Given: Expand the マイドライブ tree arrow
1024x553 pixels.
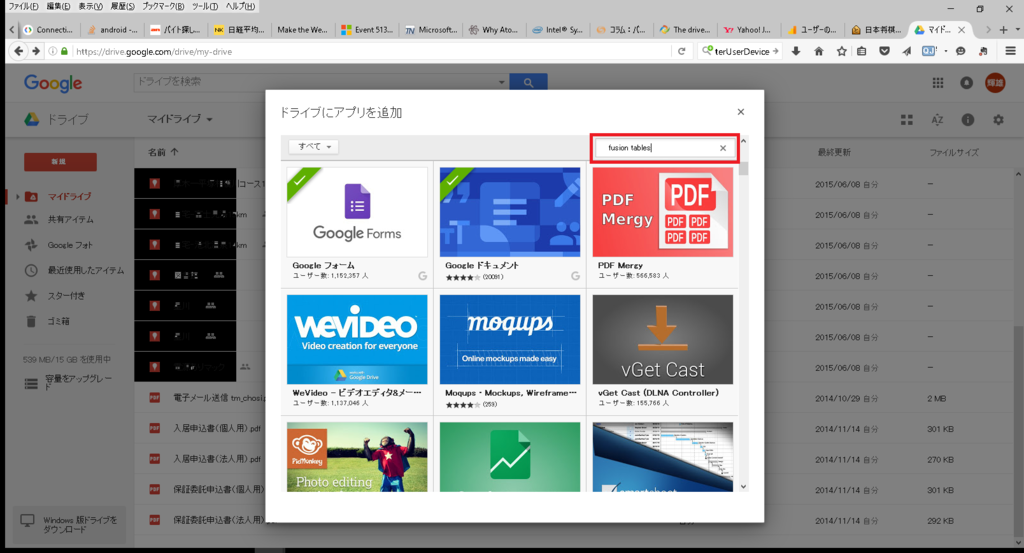Looking at the screenshot, I should coord(17,197).
